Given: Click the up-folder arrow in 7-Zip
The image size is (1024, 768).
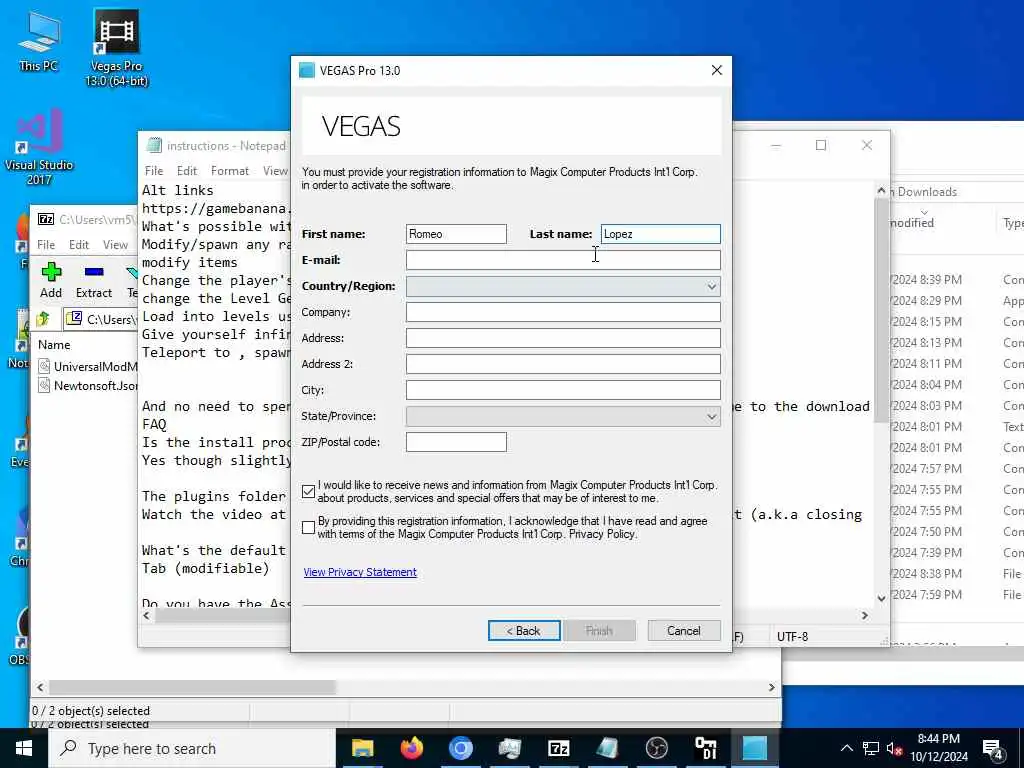Looking at the screenshot, I should click(44, 319).
